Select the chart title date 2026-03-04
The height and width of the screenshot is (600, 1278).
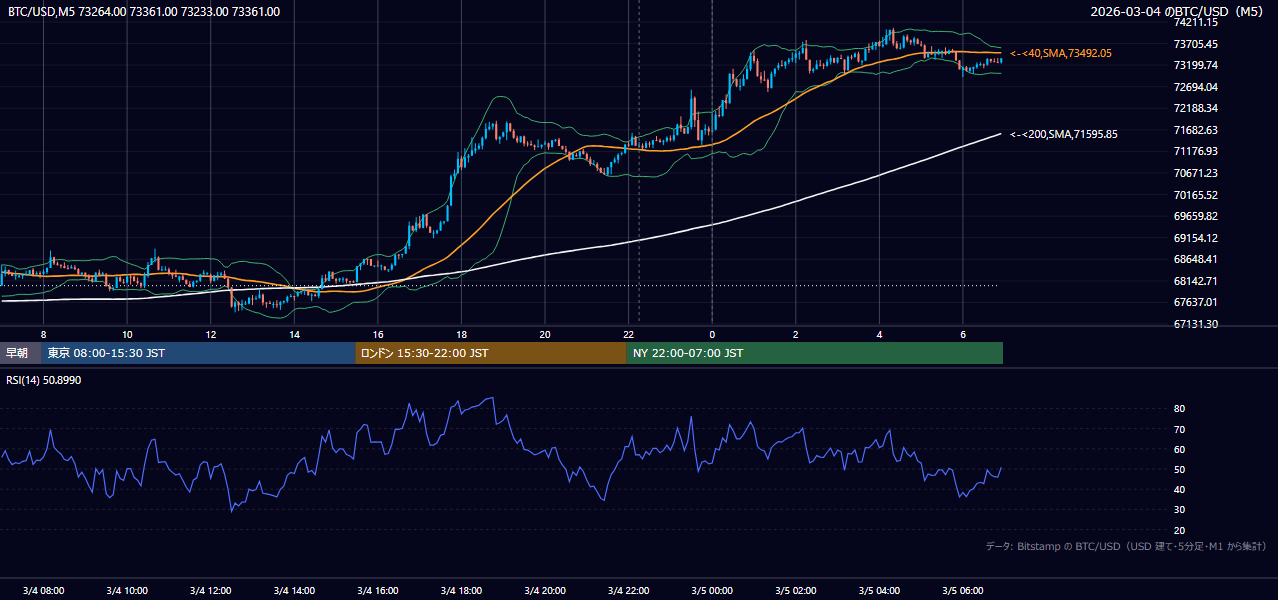[x=1127, y=12]
